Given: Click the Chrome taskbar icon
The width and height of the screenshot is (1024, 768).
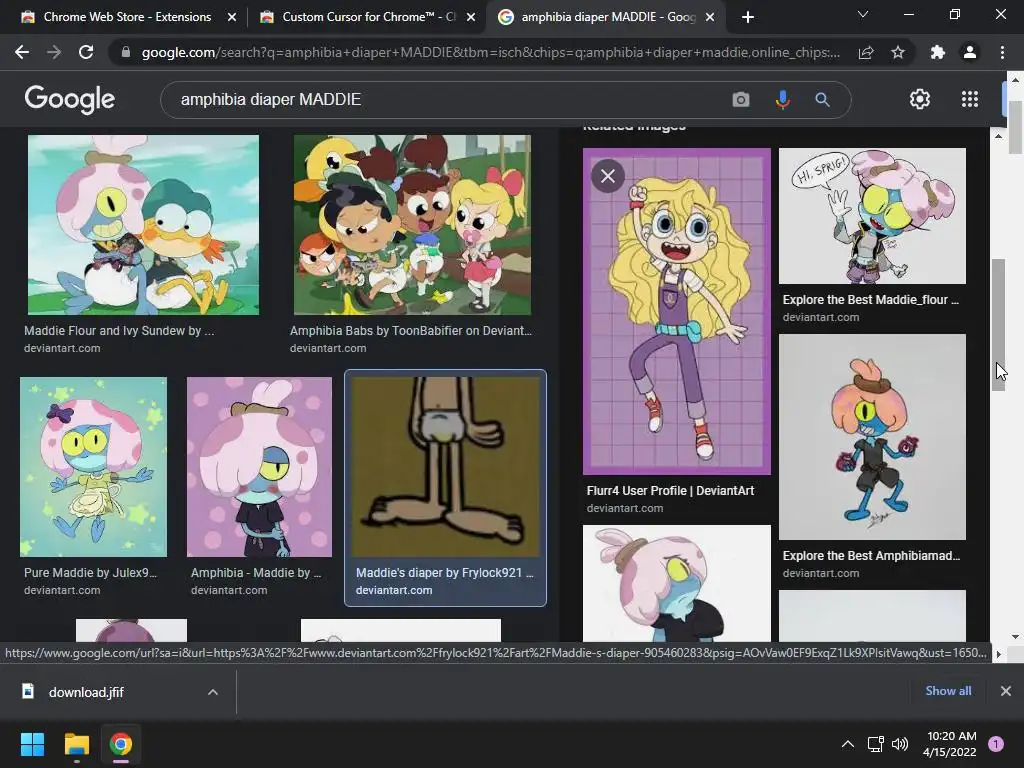Looking at the screenshot, I should coord(121,744).
